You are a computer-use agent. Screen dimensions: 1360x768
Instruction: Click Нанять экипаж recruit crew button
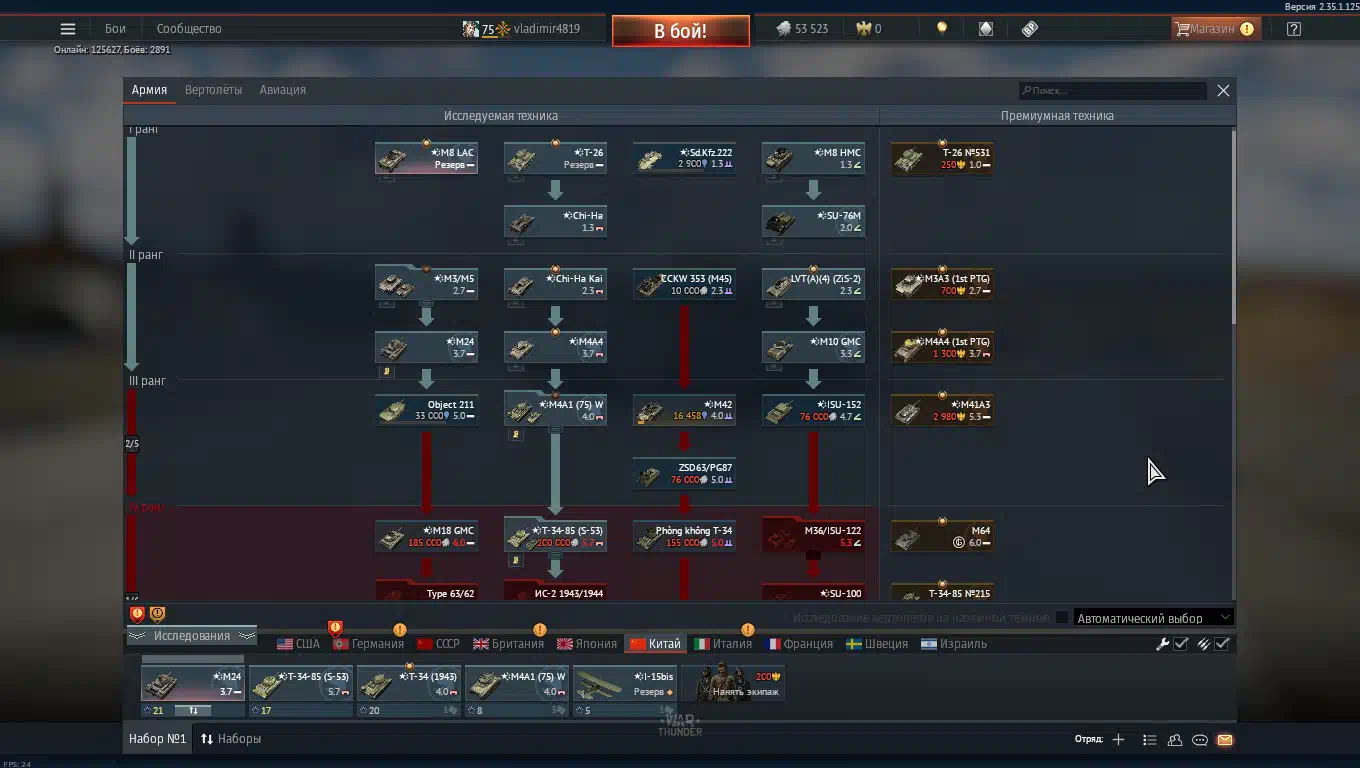click(733, 684)
